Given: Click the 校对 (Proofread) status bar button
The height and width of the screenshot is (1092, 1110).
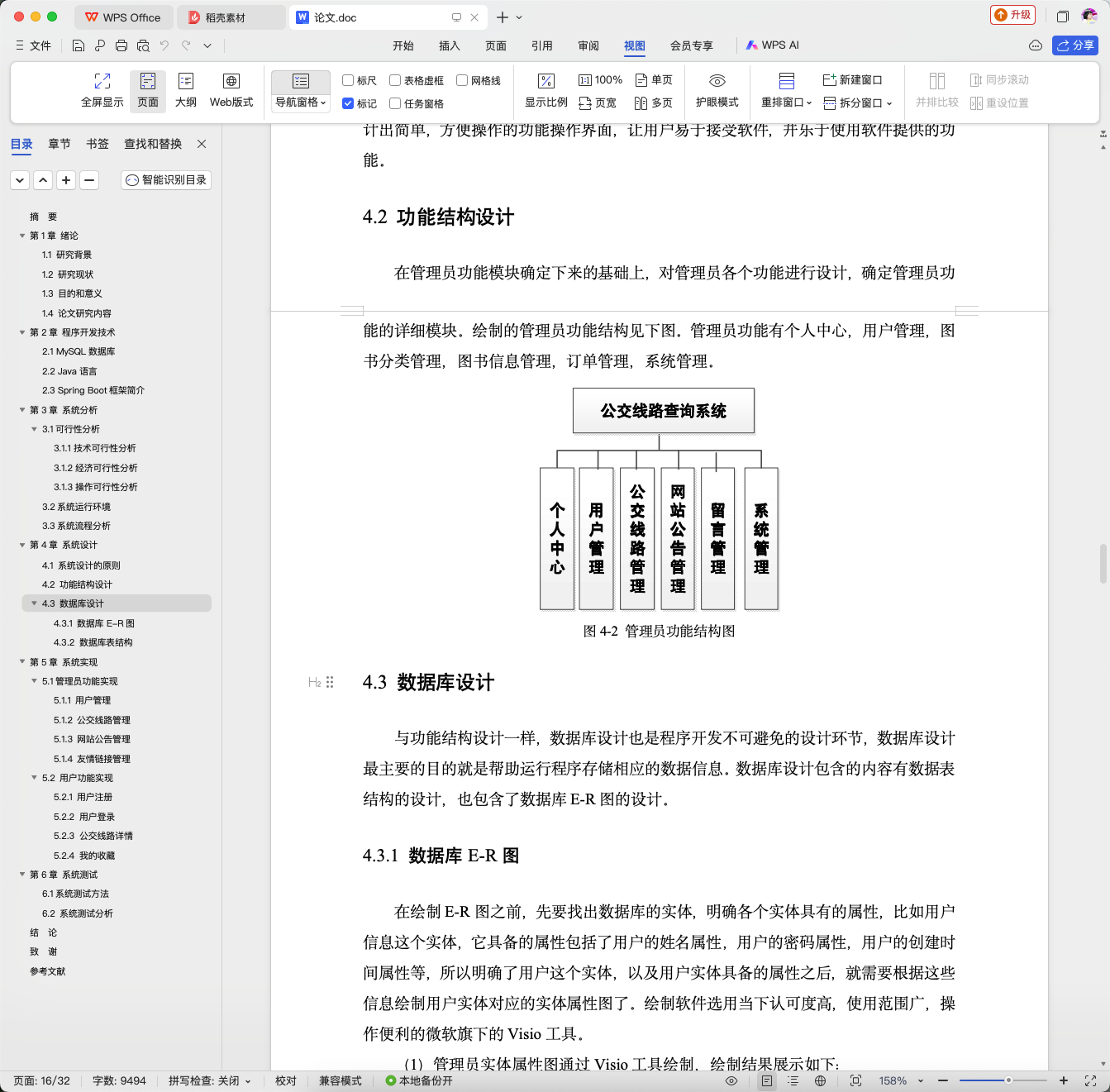Looking at the screenshot, I should point(286,1080).
